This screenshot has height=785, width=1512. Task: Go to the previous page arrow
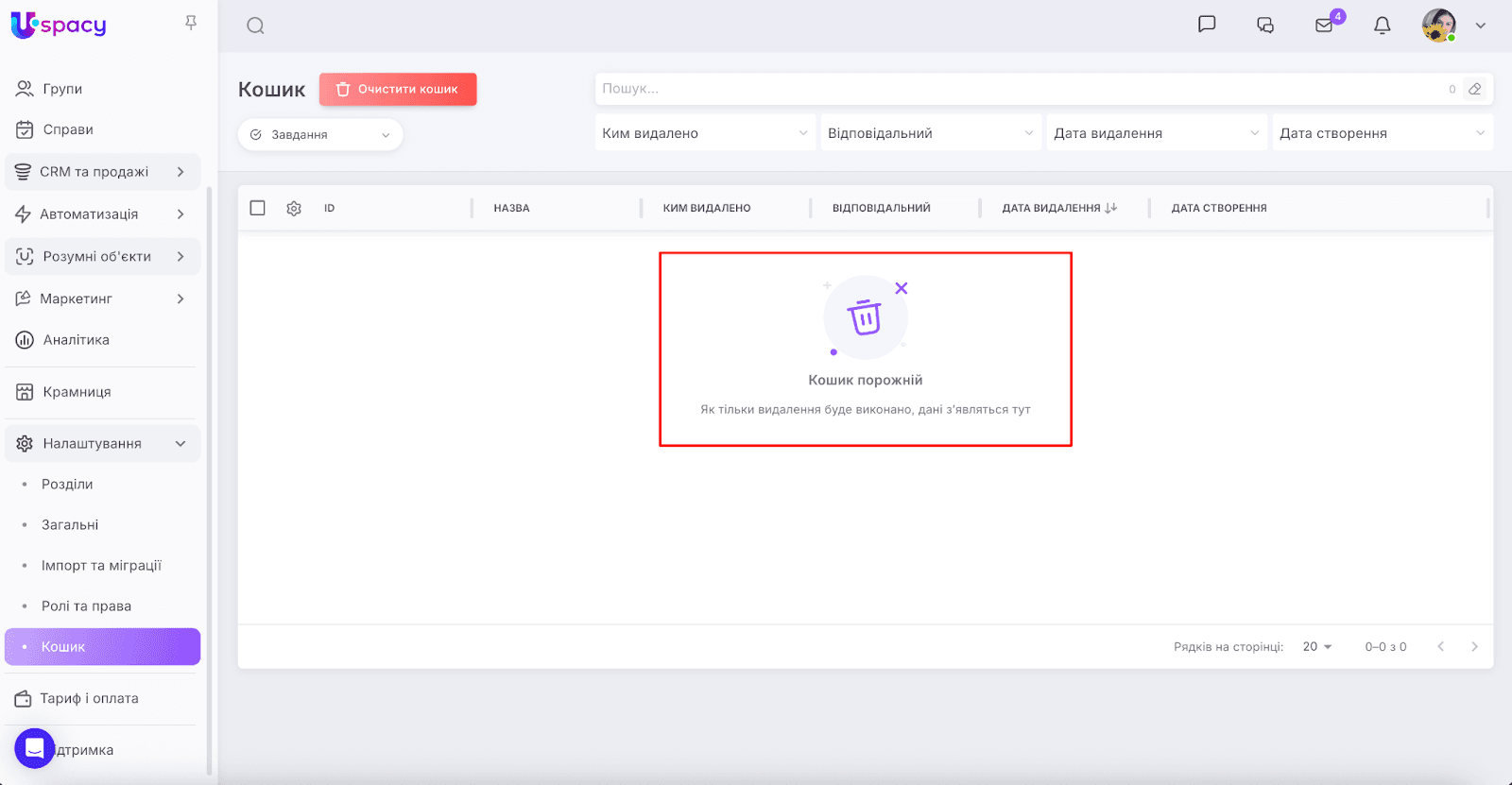click(x=1441, y=647)
